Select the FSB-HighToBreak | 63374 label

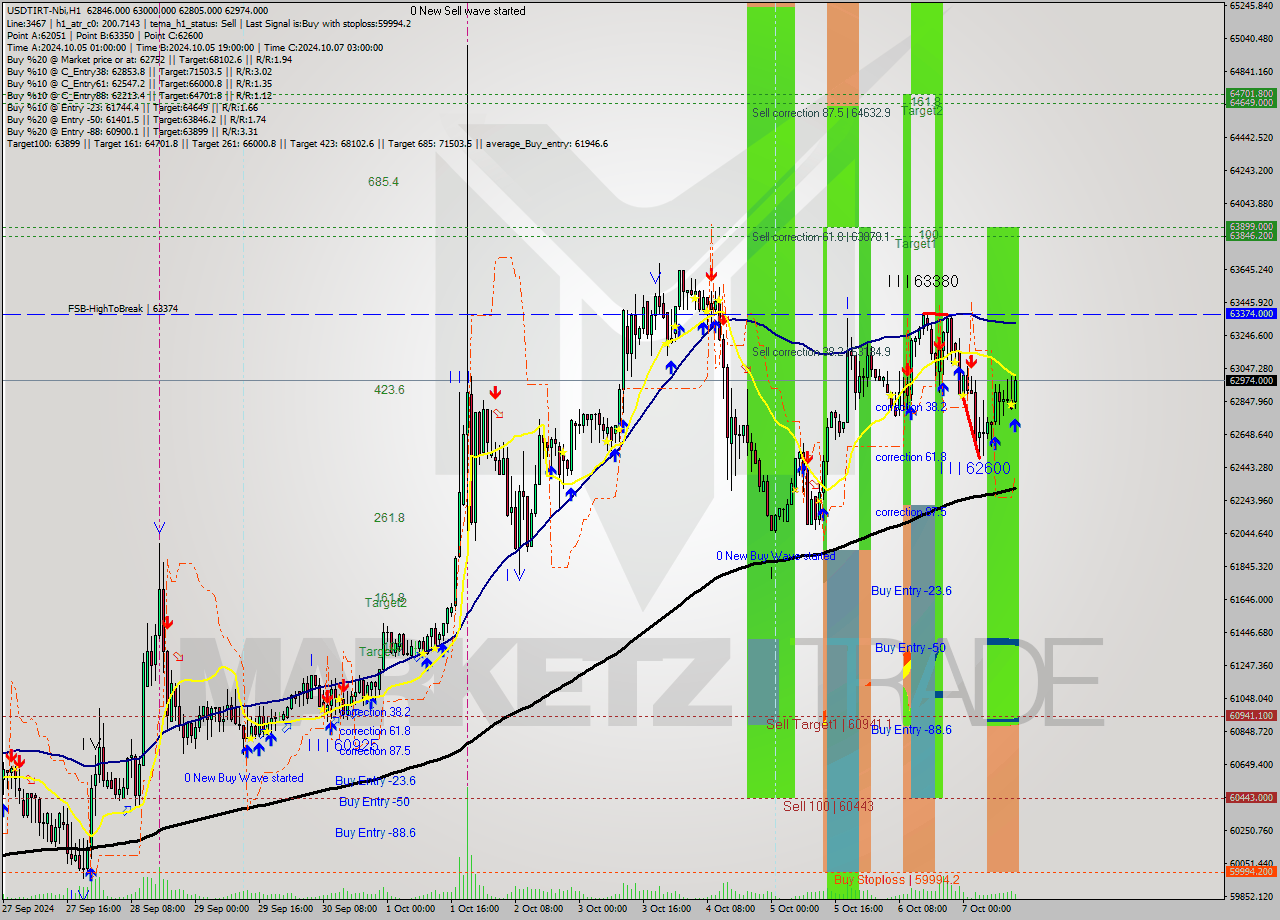123,309
